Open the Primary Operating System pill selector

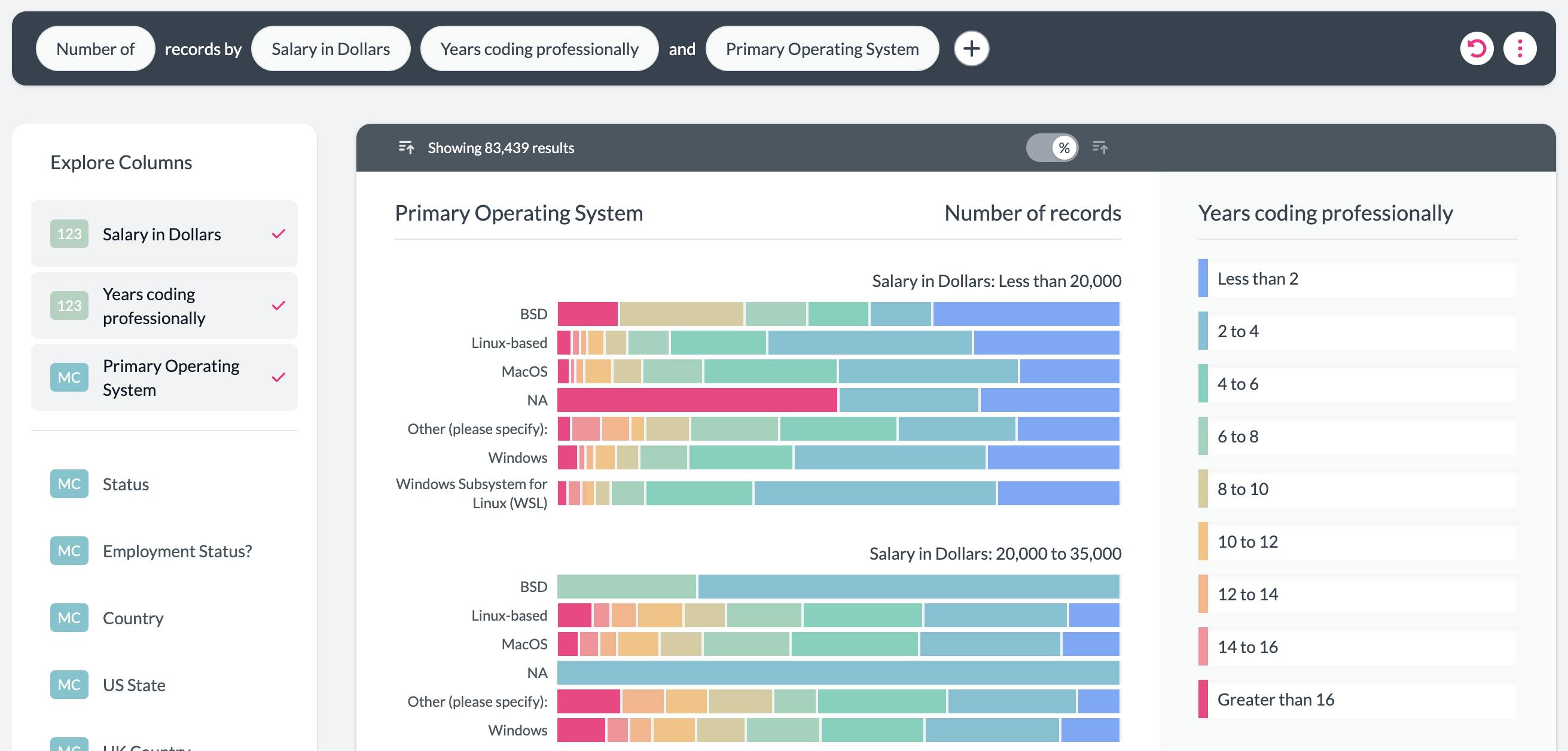pyautogui.click(x=822, y=48)
